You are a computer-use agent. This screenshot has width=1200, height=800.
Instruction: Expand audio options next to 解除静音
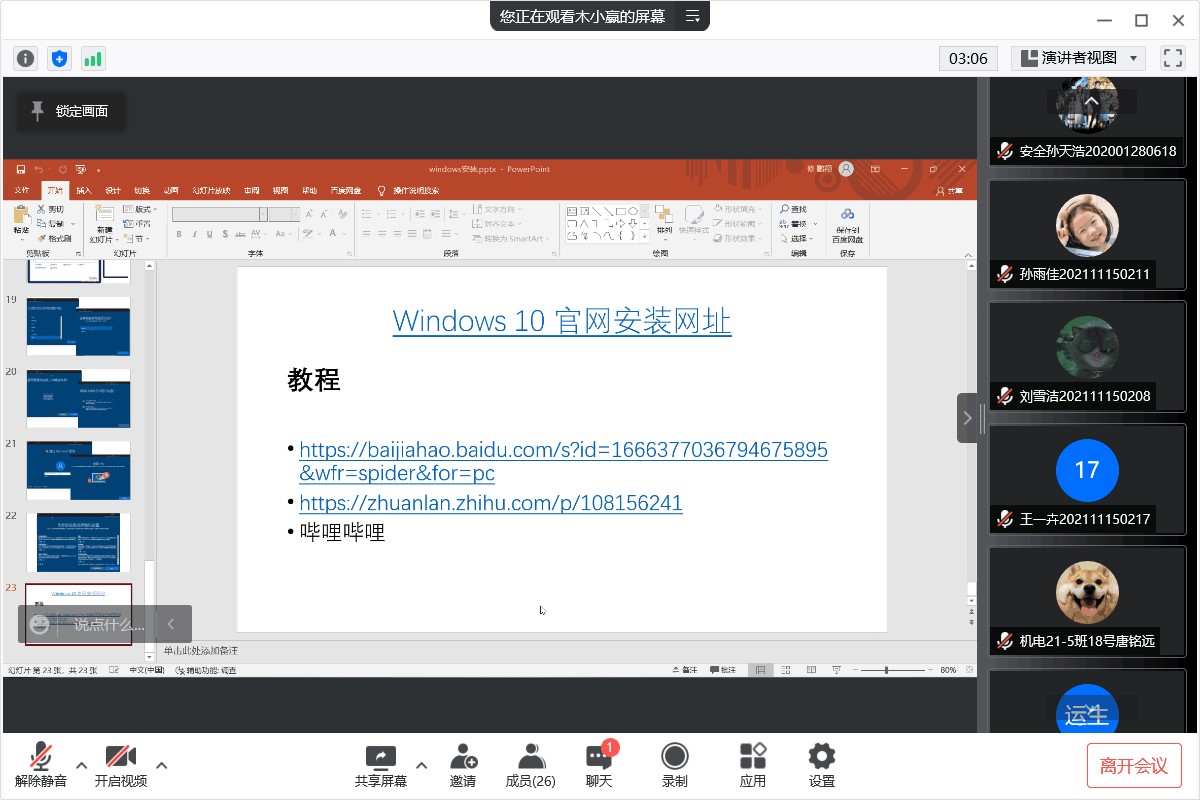pos(82,766)
